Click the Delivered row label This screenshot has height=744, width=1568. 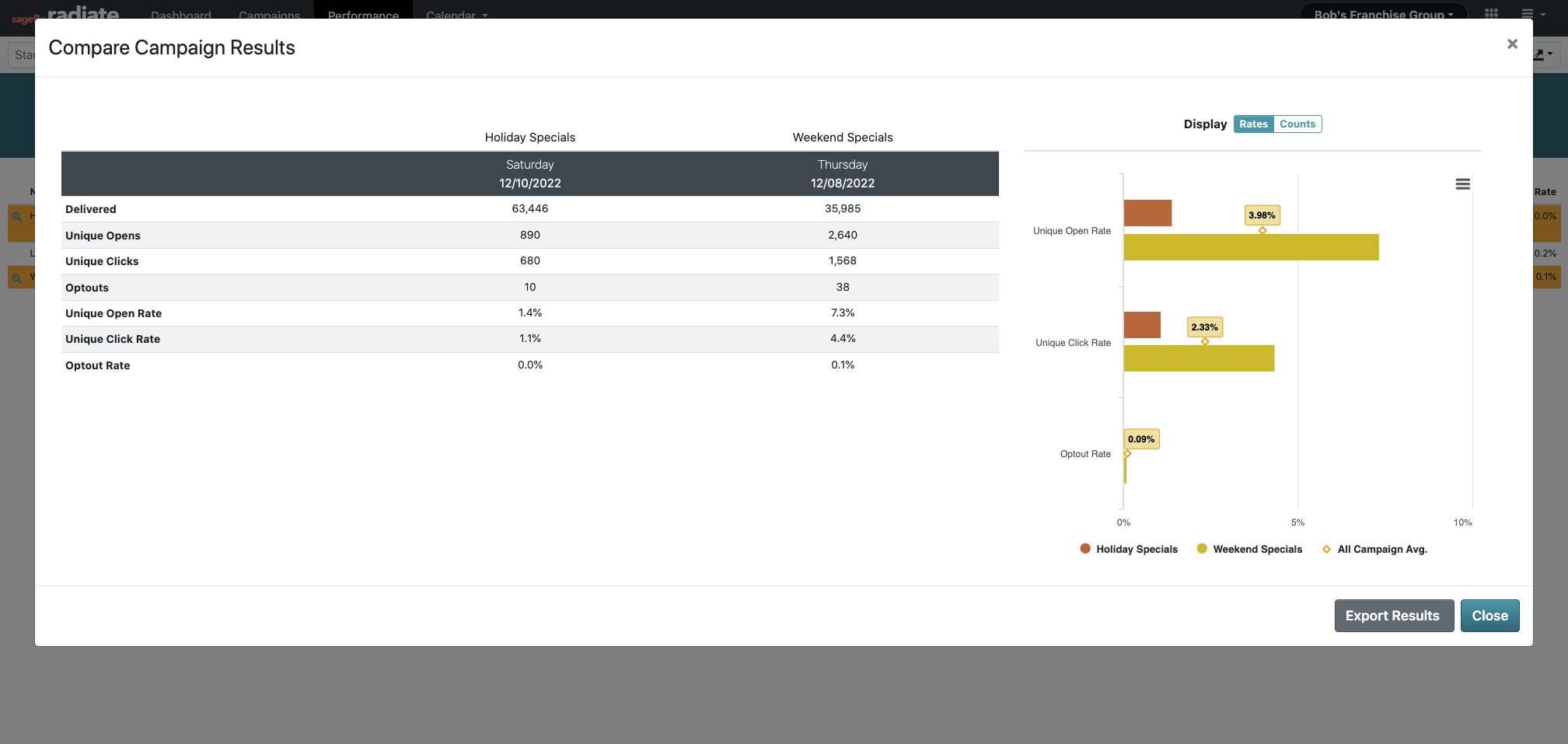coord(91,209)
